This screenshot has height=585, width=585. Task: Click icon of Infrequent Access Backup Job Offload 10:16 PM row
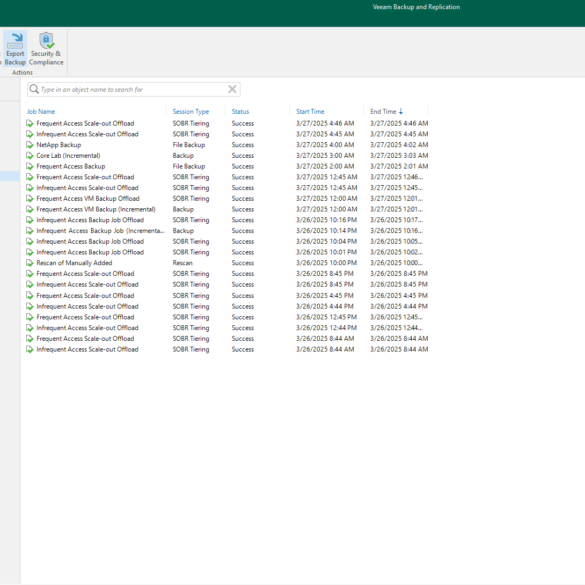(30, 220)
